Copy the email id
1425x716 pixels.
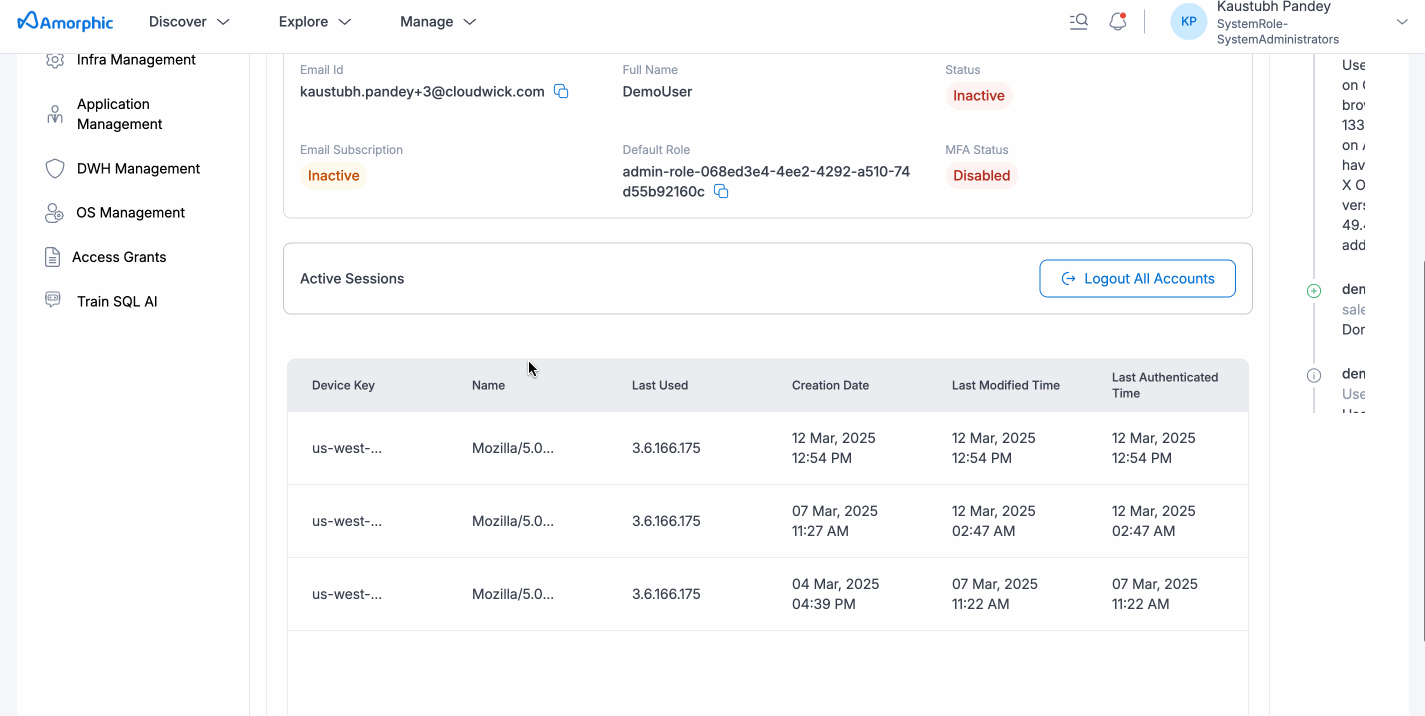[561, 91]
